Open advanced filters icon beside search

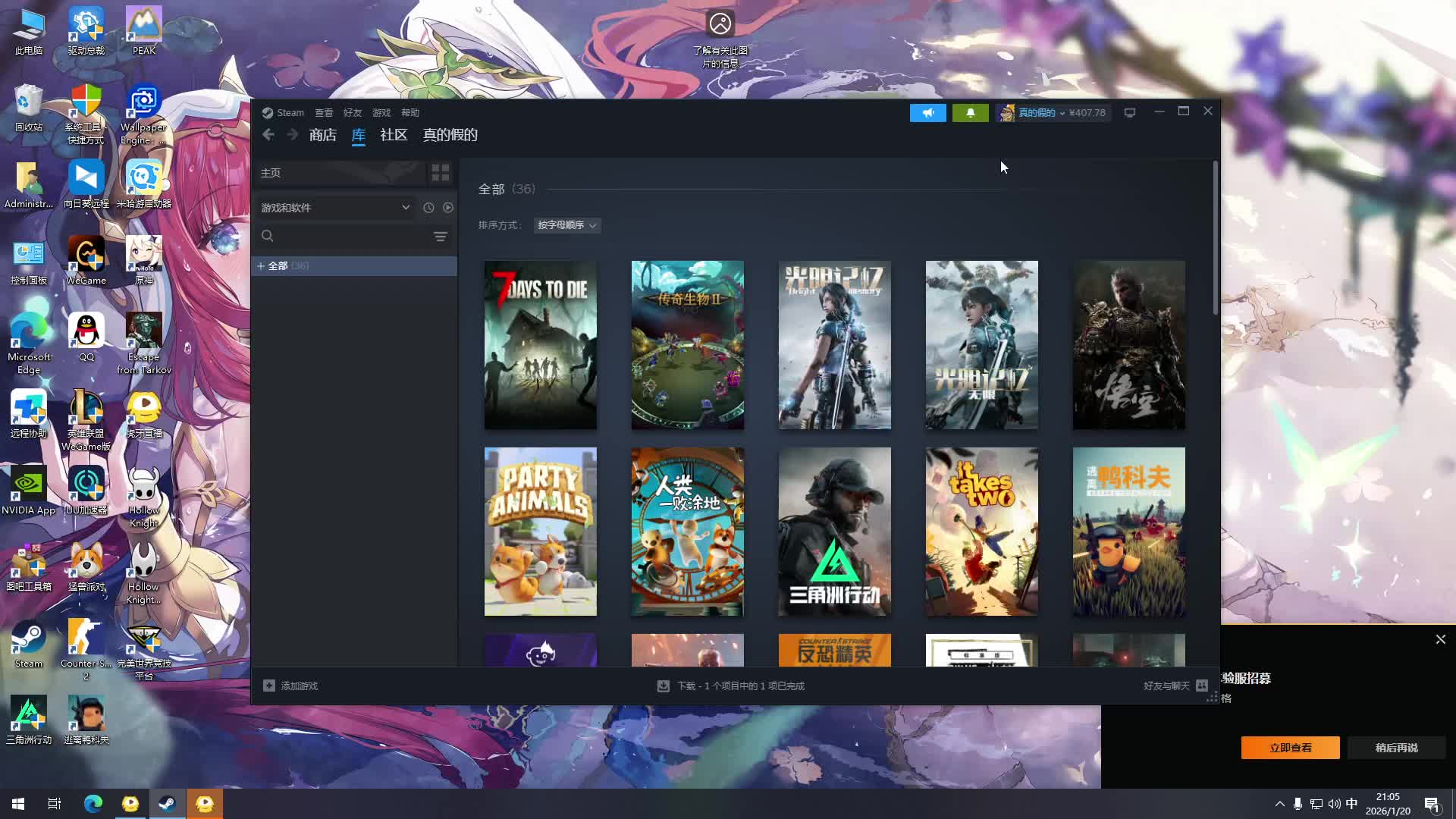441,237
